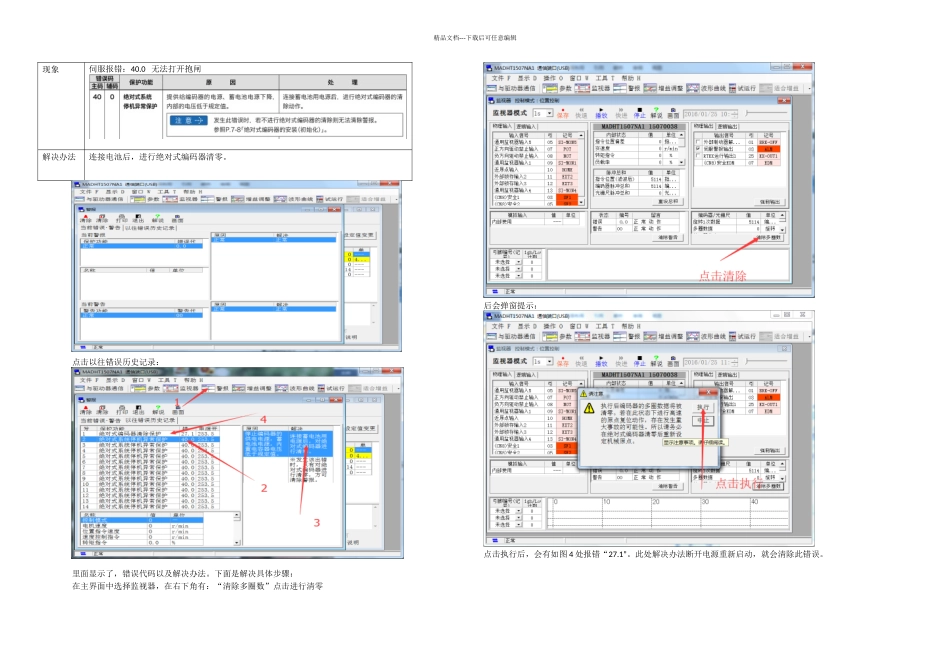950x672 pixels.
Task: Select 逻辑输出 tab in 点击清除 monitor screenshot
Action: point(728,126)
